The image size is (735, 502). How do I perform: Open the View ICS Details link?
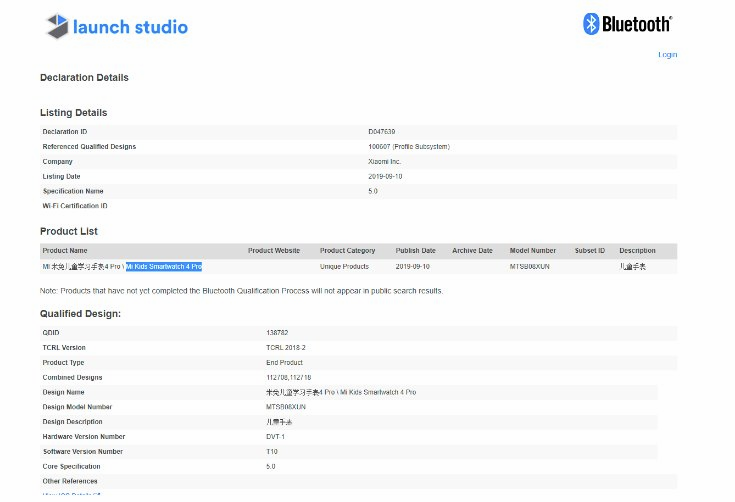(72, 495)
